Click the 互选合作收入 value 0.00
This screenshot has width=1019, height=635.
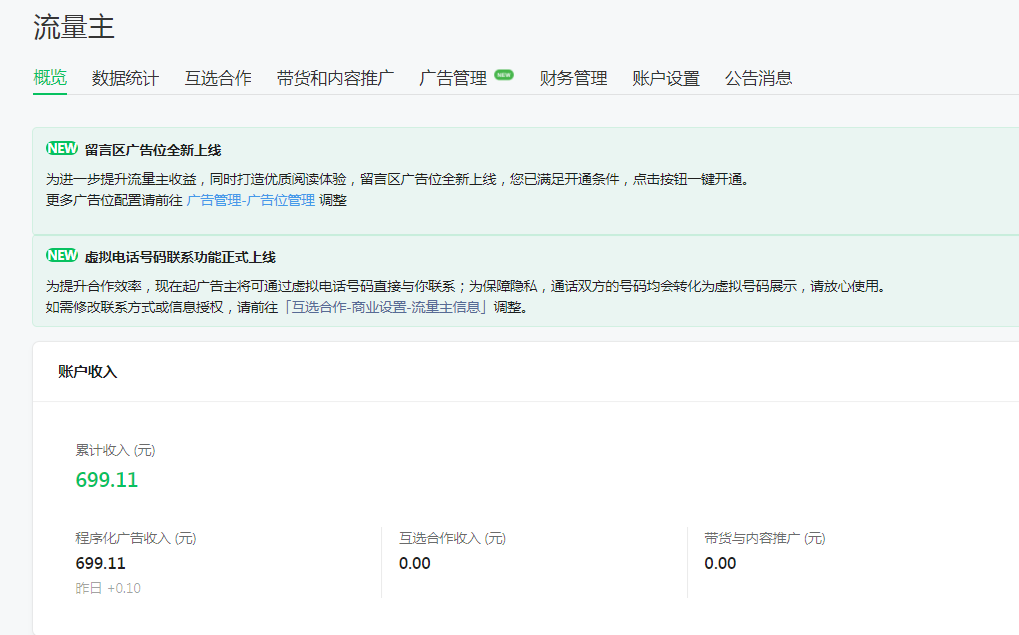click(415, 563)
